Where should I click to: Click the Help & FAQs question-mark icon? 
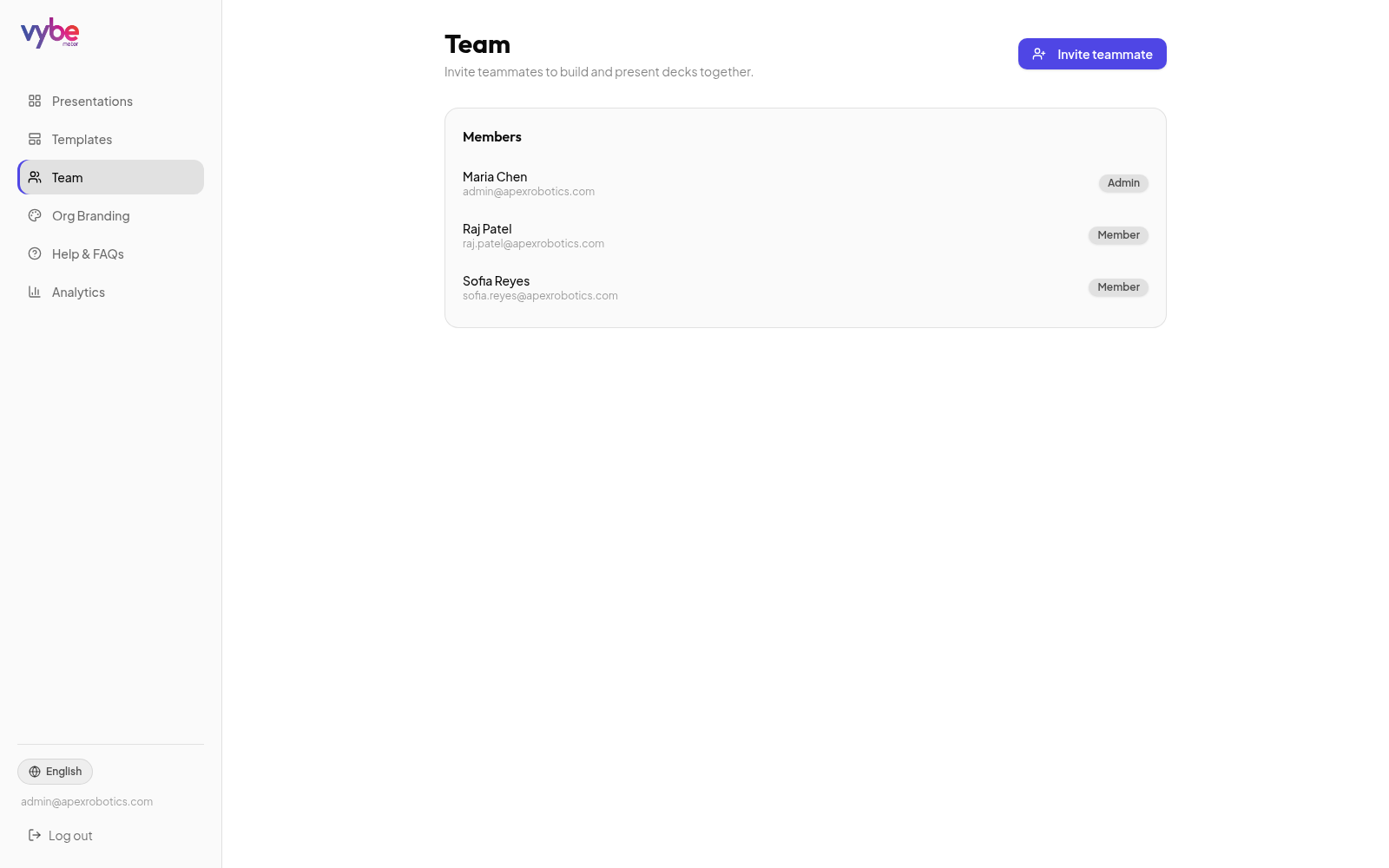coord(35,253)
